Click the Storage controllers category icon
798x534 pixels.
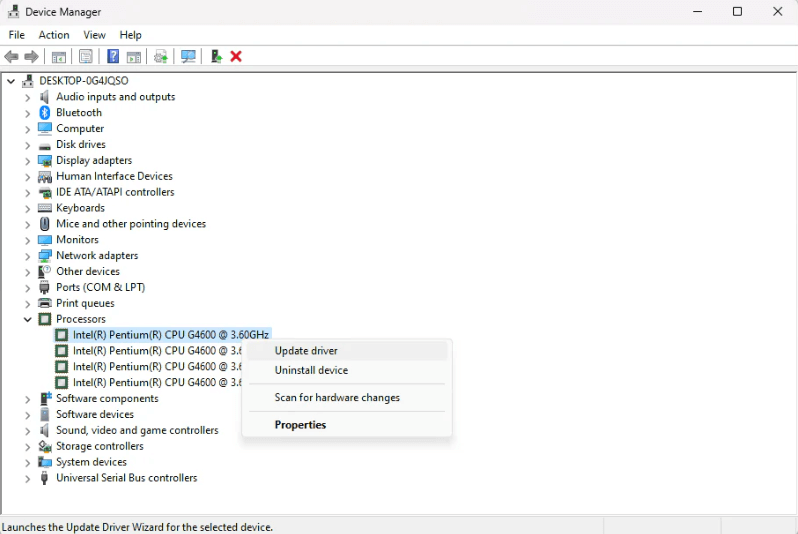(45, 446)
